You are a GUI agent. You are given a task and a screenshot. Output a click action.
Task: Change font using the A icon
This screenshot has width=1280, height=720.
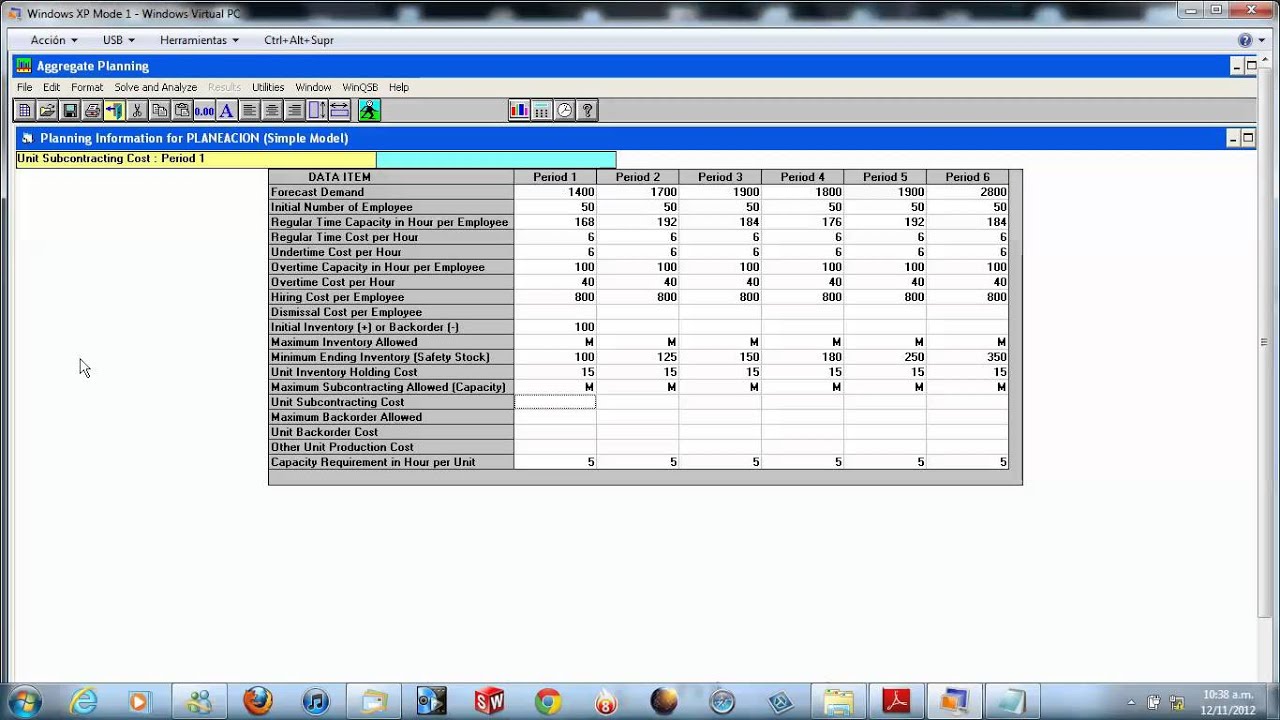(227, 110)
